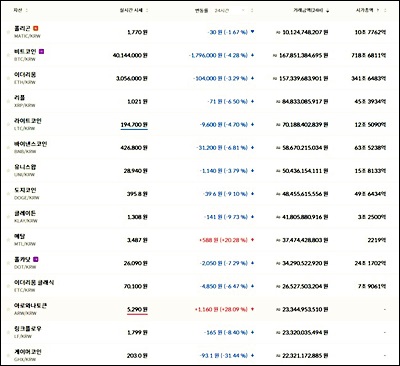Favorite BTC/KRW with its star
Viewport: 400px width, 366px height.
(8, 55)
